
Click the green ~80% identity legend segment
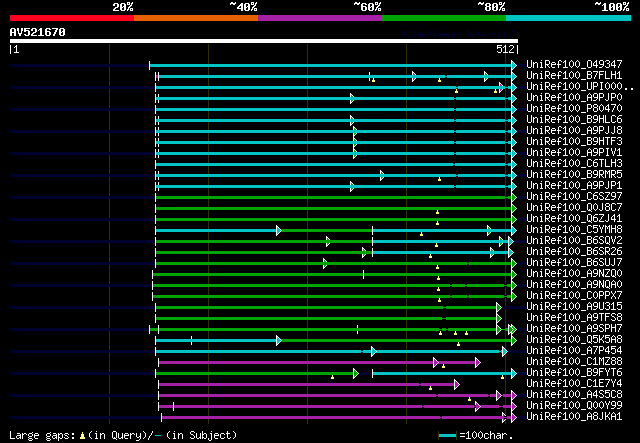pyautogui.click(x=444, y=18)
